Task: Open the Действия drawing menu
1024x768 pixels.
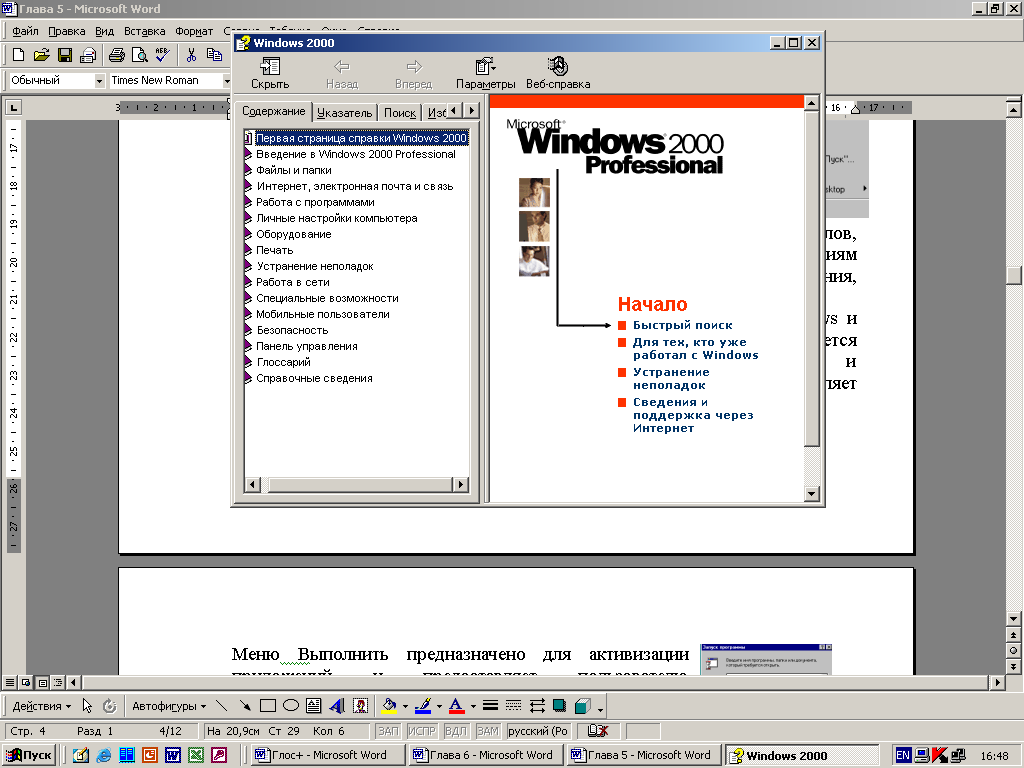Action: click(x=42, y=706)
